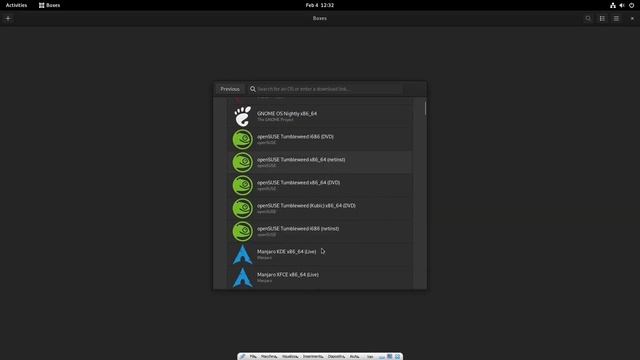640x360 pixels.
Task: Click the openSUSE logo beside Tumbleweed x86_64 (netinst)
Action: (242, 162)
